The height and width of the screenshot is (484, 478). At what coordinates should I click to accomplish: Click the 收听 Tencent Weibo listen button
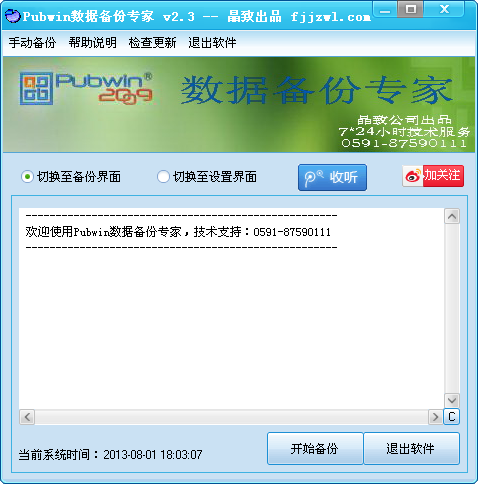pyautogui.click(x=332, y=177)
